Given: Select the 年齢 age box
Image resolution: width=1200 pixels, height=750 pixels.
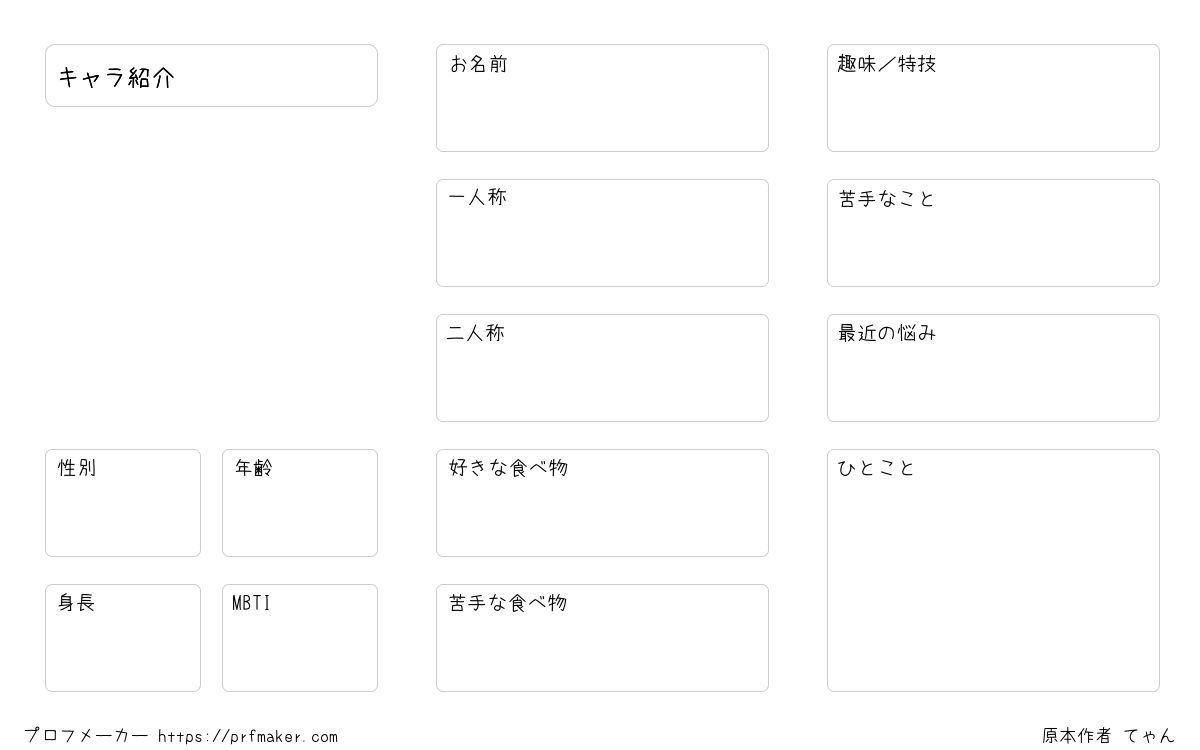Looking at the screenshot, I should pos(300,503).
